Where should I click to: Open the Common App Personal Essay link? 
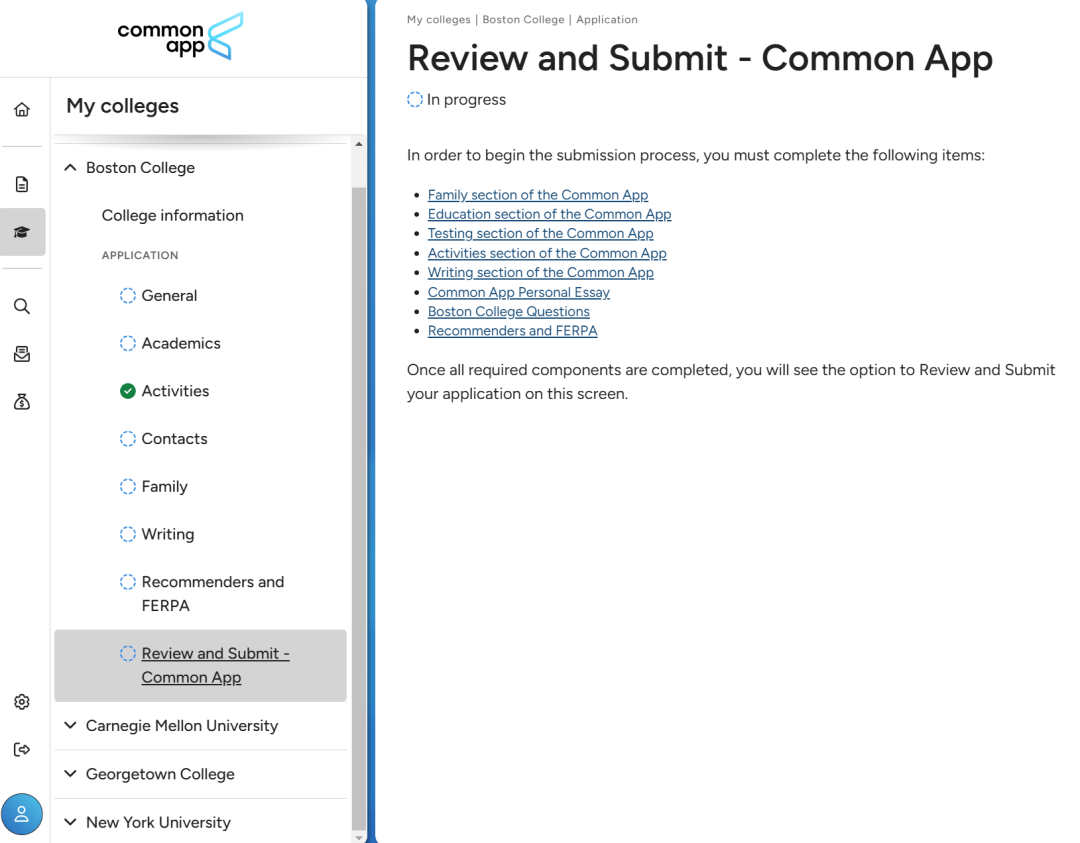(519, 292)
